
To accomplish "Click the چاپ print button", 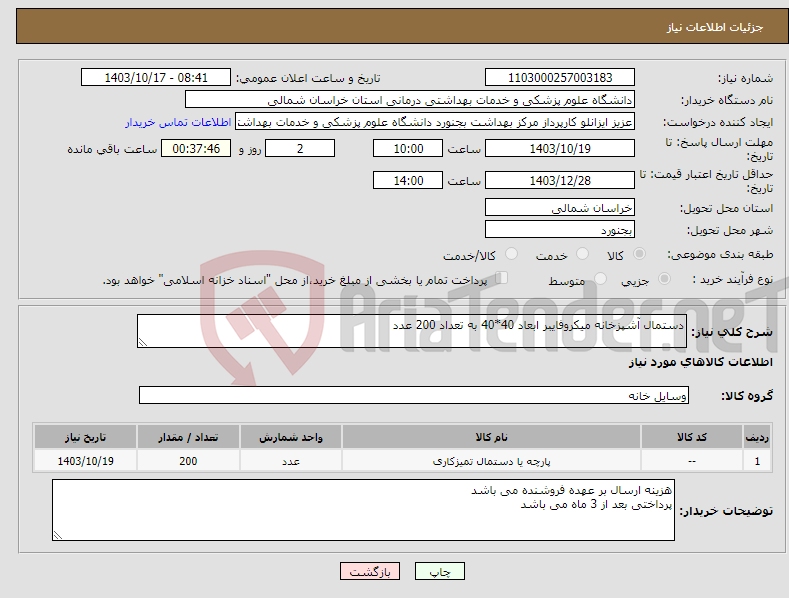I will click(x=440, y=571).
